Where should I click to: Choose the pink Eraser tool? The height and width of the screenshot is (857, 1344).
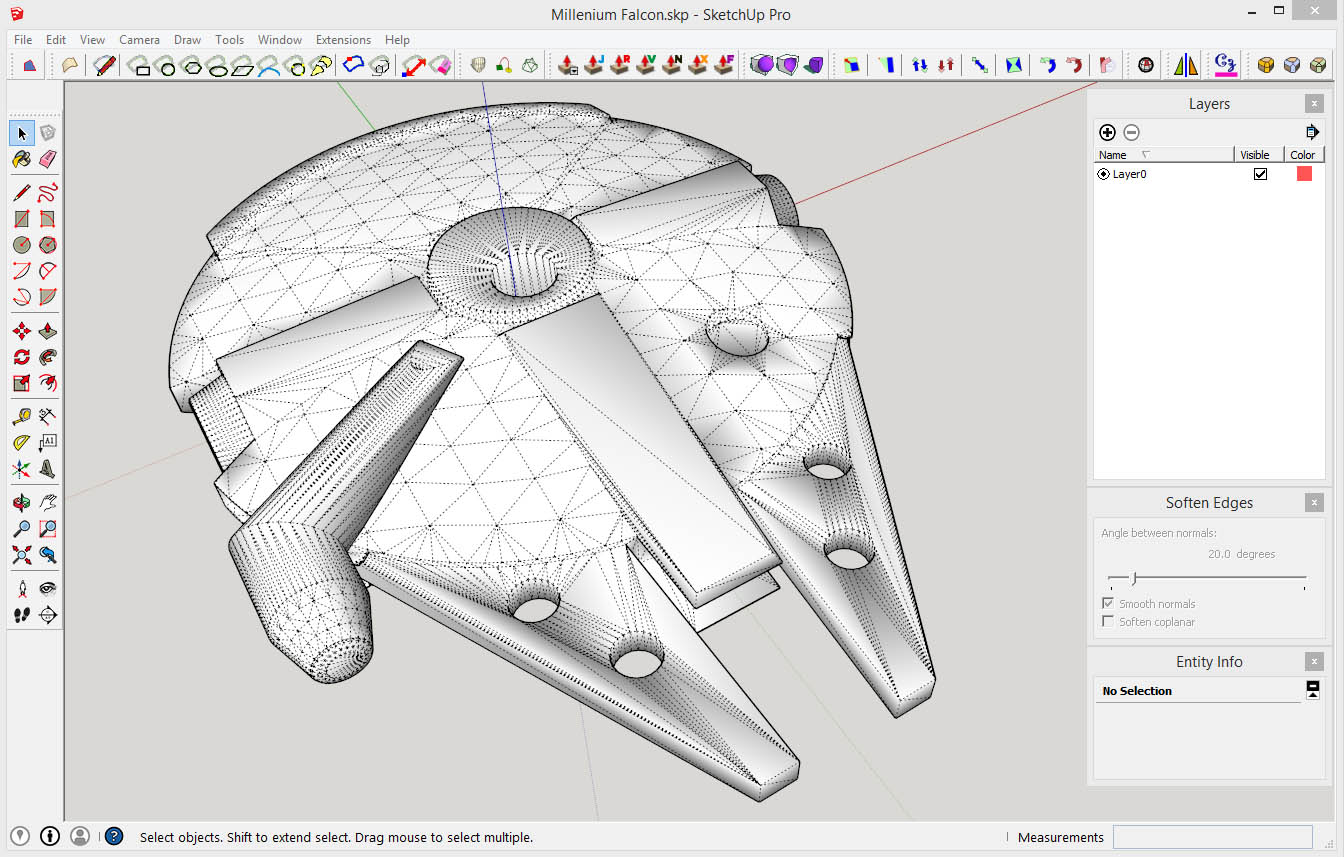(48, 159)
